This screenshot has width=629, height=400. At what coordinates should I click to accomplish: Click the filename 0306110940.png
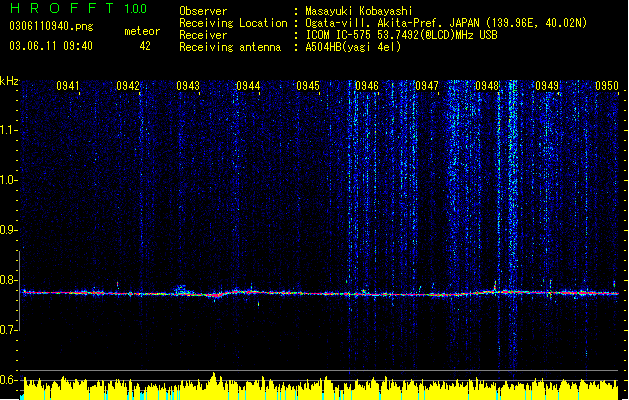(51, 26)
